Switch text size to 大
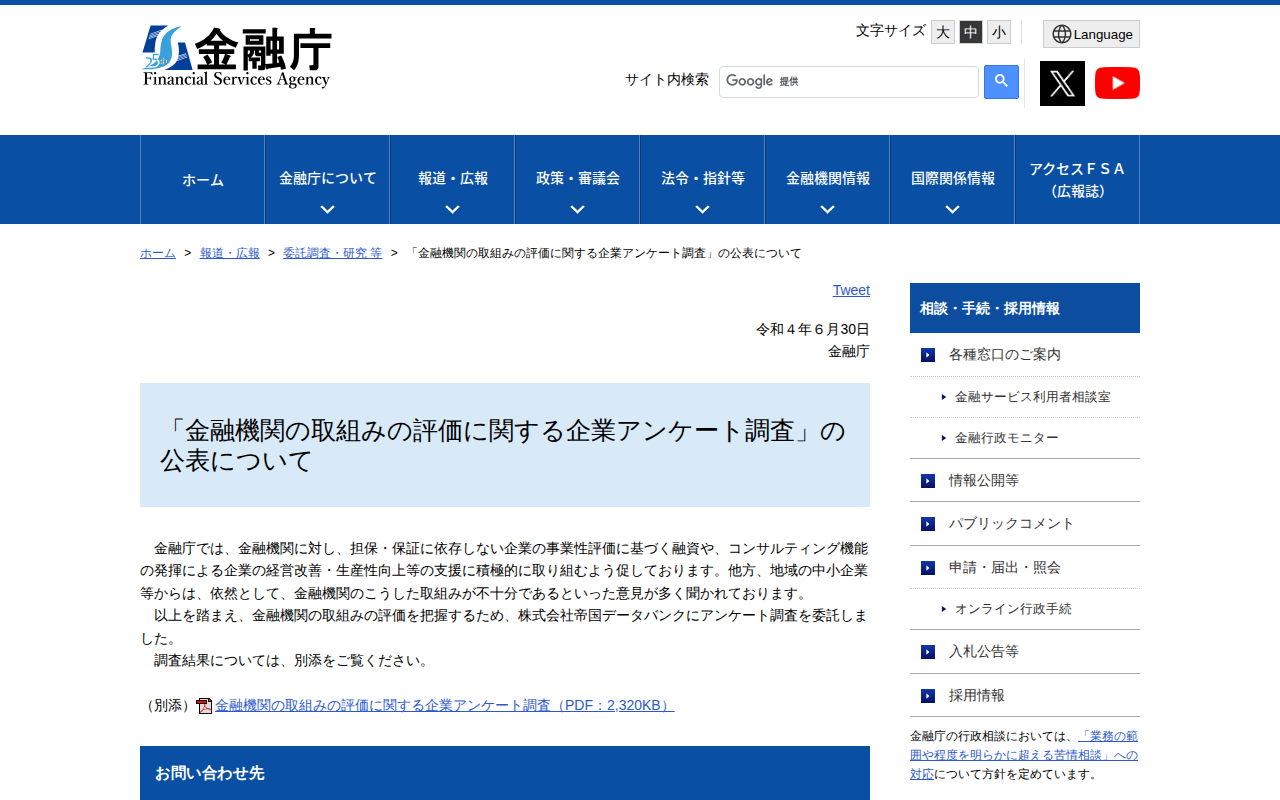Screen dimensions: 1280x800 coord(942,31)
